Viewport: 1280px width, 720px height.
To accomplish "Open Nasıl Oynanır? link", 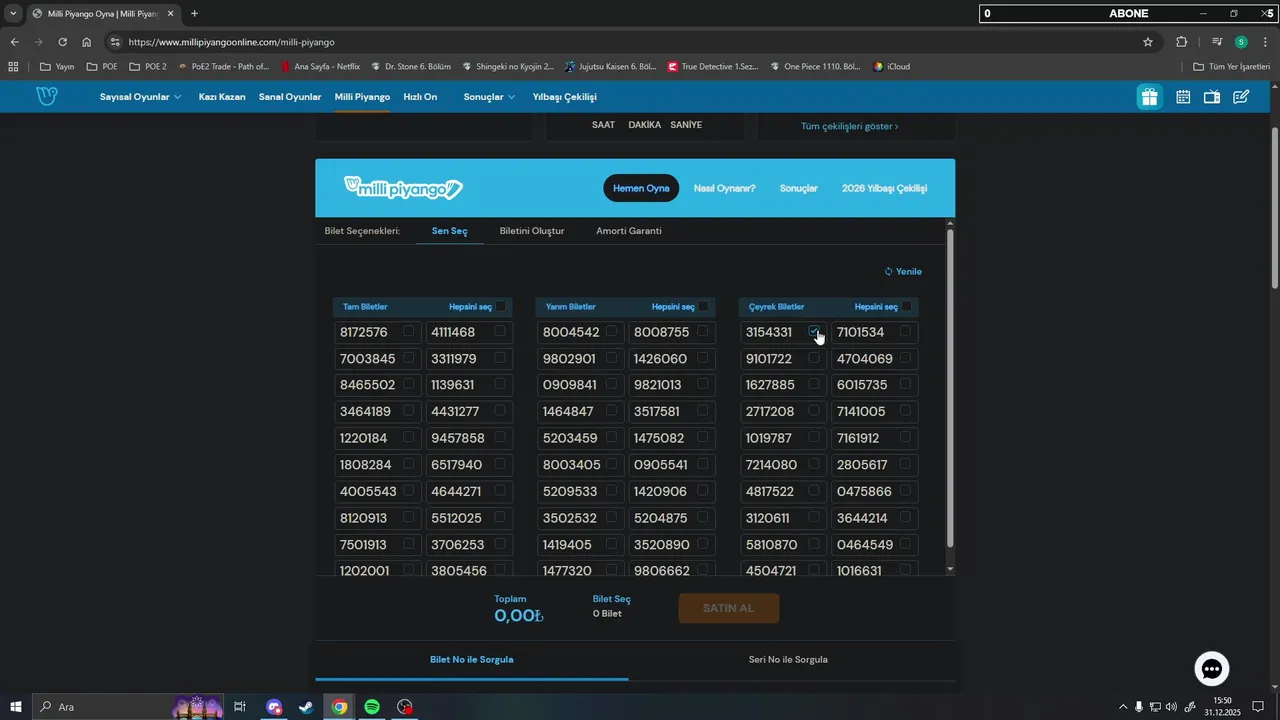I will 725,188.
